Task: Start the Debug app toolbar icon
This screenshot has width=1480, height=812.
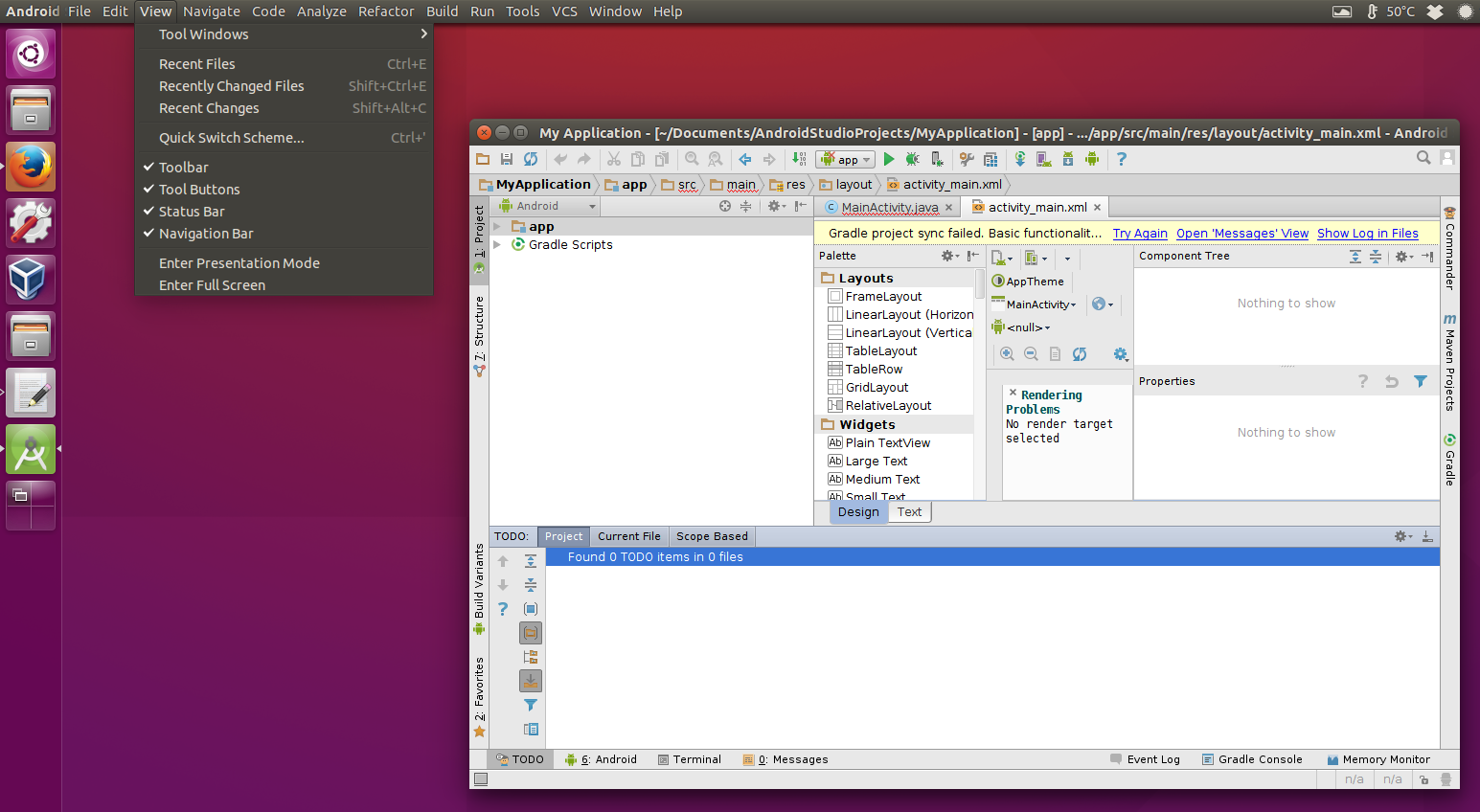Action: click(911, 159)
